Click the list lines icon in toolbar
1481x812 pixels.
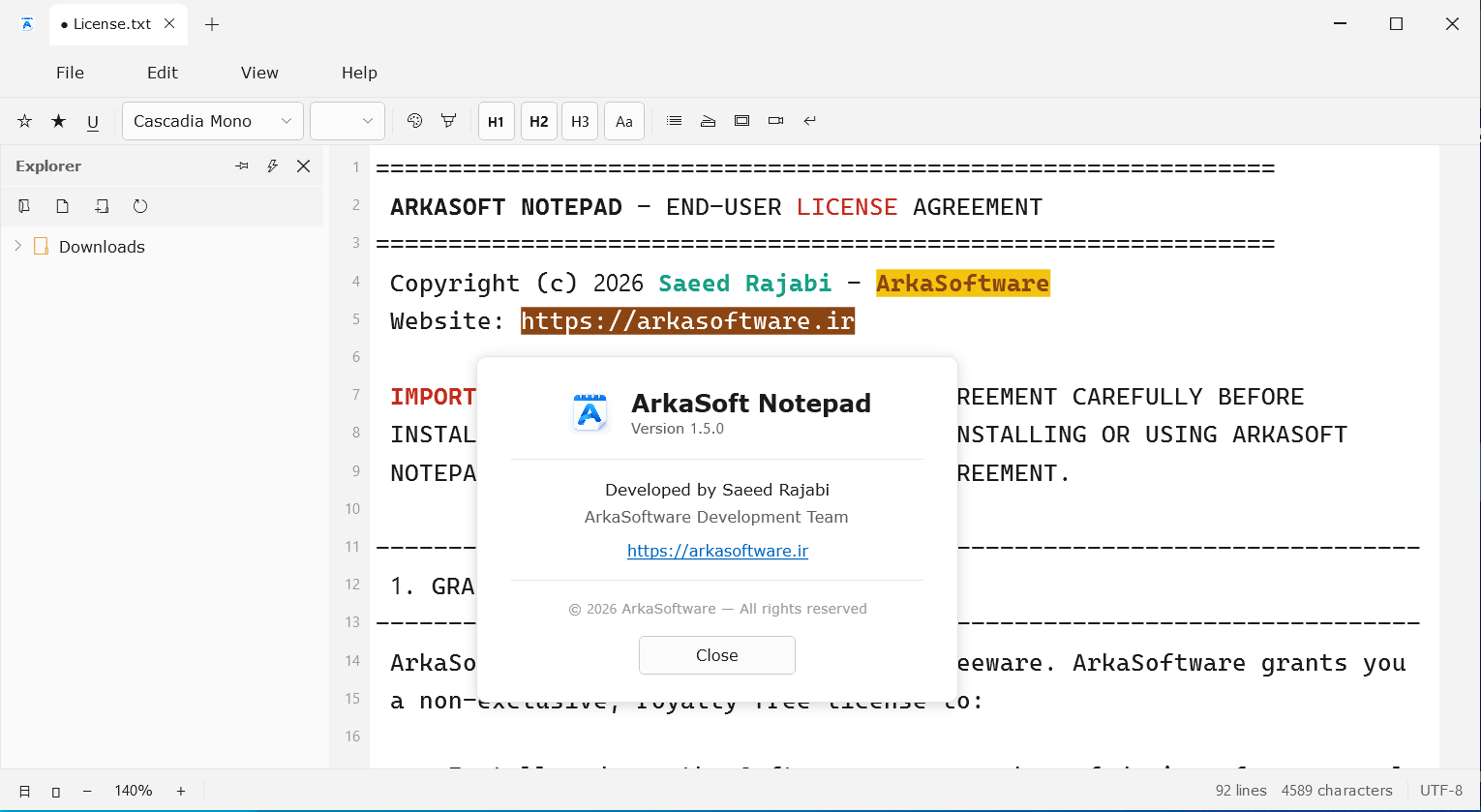point(675,121)
